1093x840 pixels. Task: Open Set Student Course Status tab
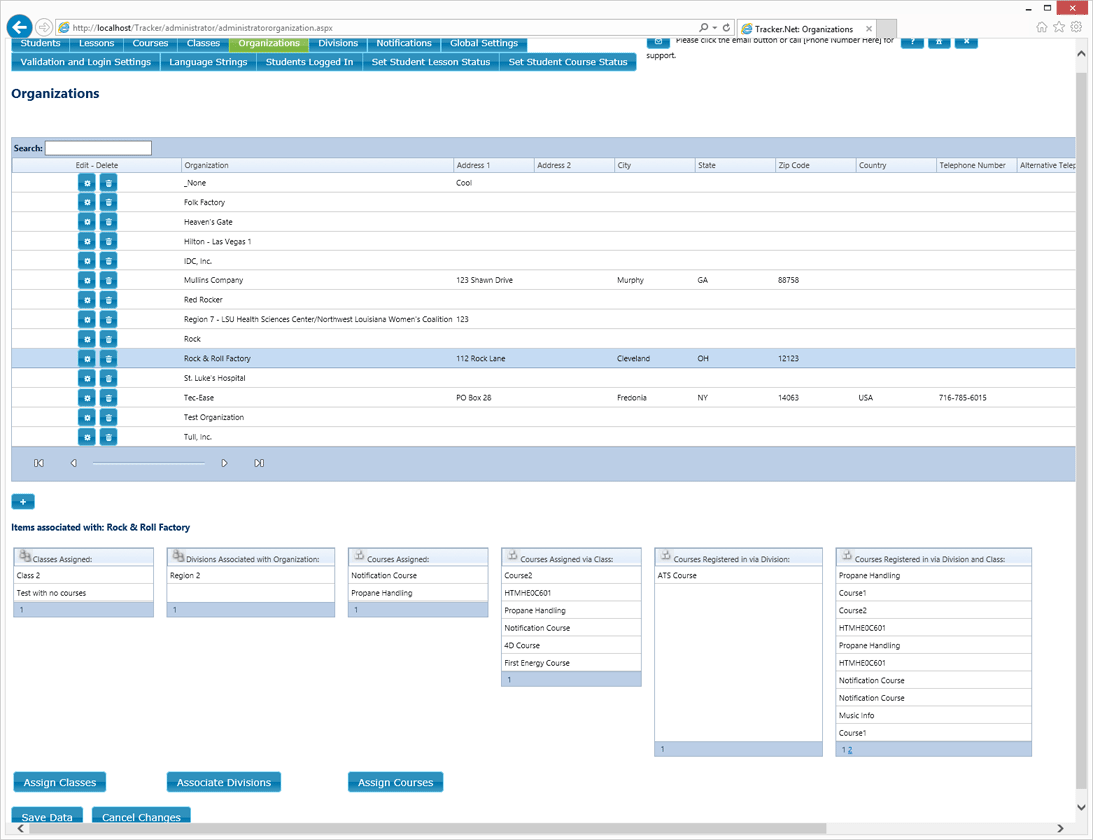[x=568, y=62]
